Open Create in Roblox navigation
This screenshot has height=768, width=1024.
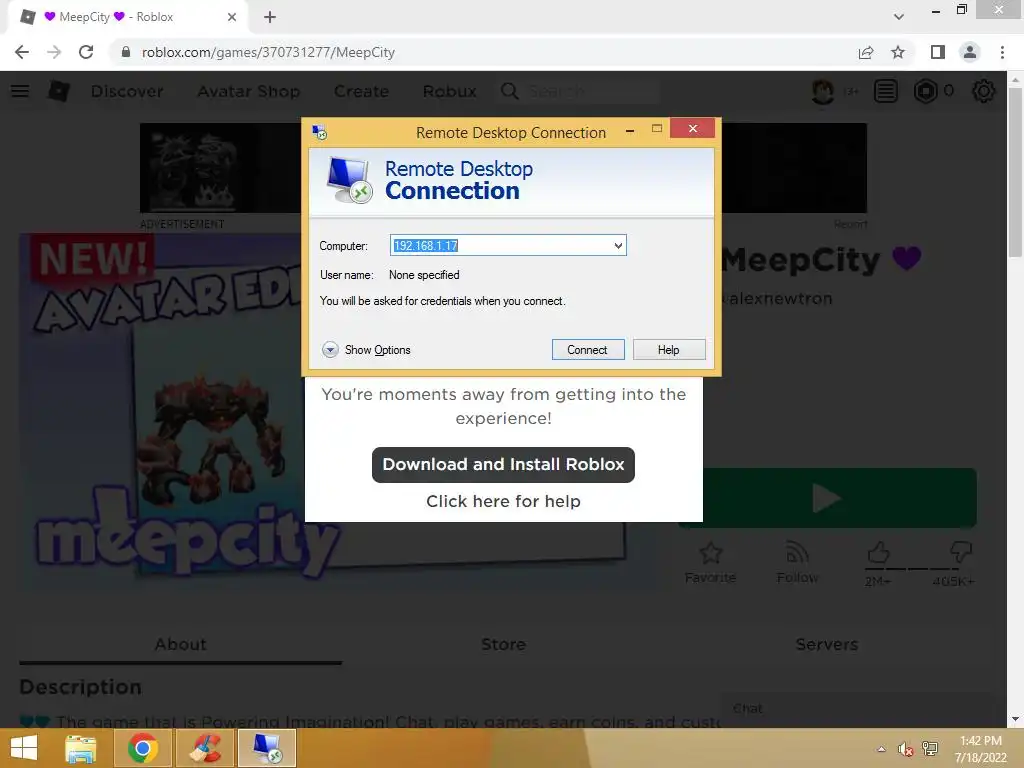coord(361,91)
